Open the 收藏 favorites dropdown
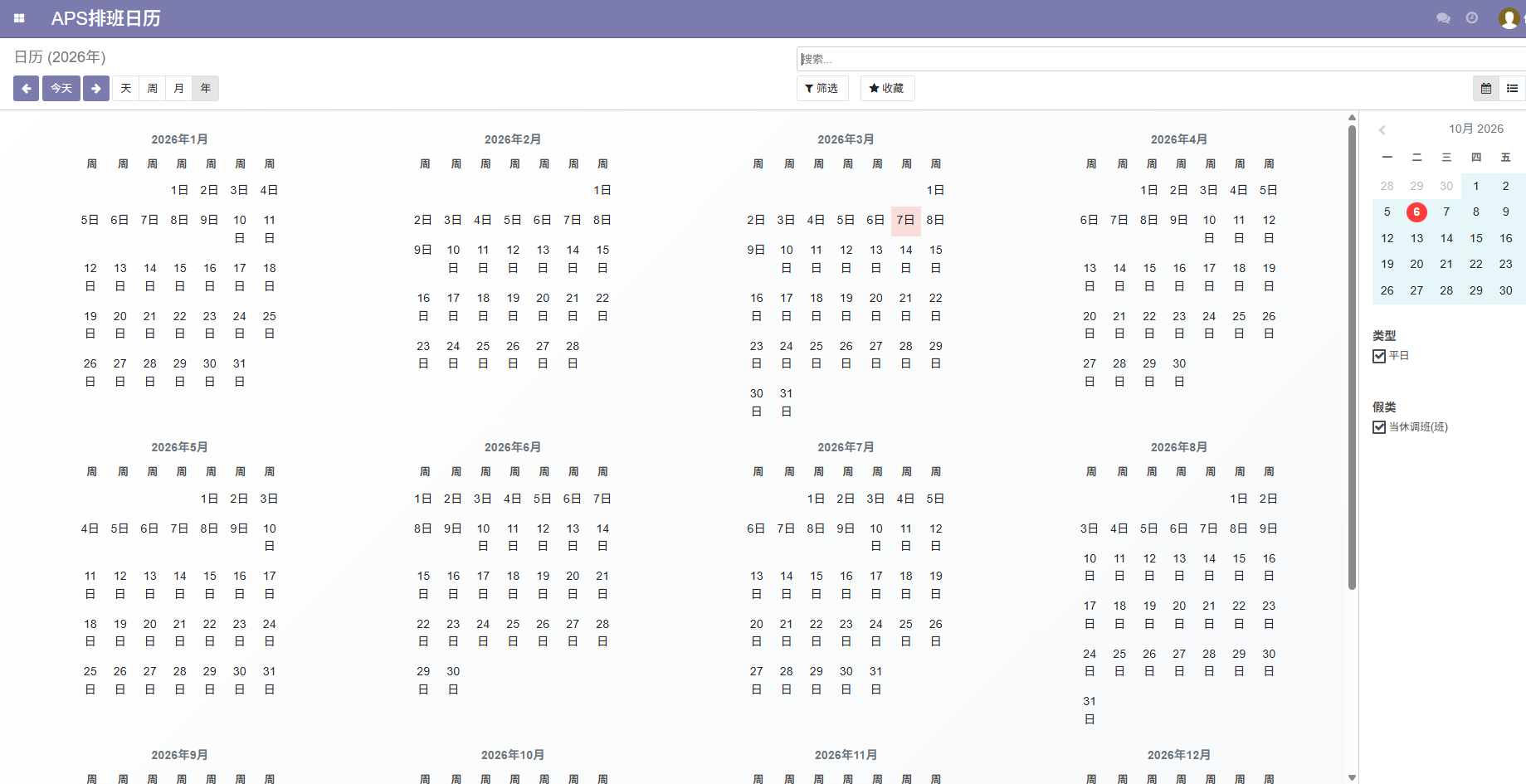1526x784 pixels. pyautogui.click(x=887, y=88)
